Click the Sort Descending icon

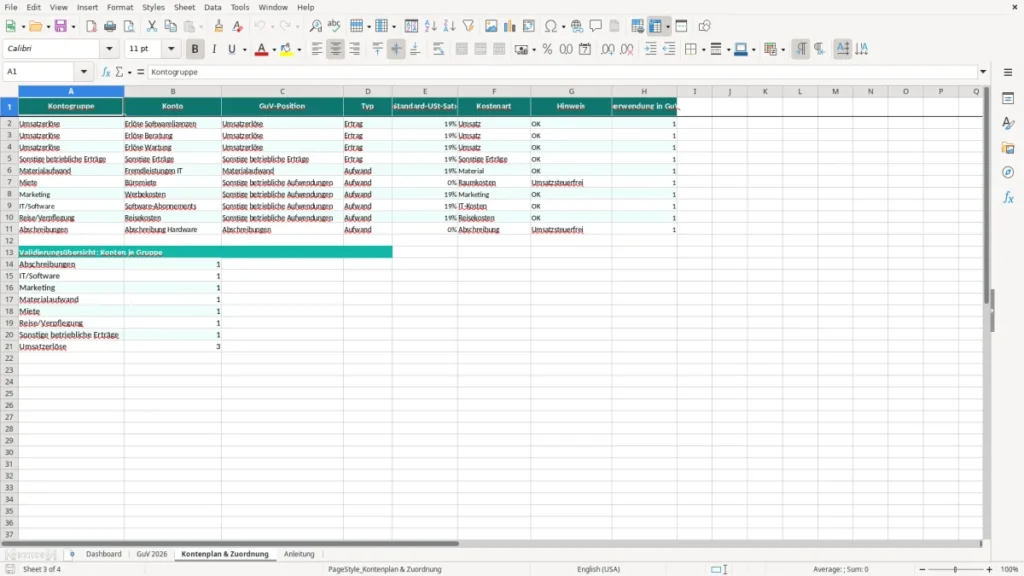point(449,26)
